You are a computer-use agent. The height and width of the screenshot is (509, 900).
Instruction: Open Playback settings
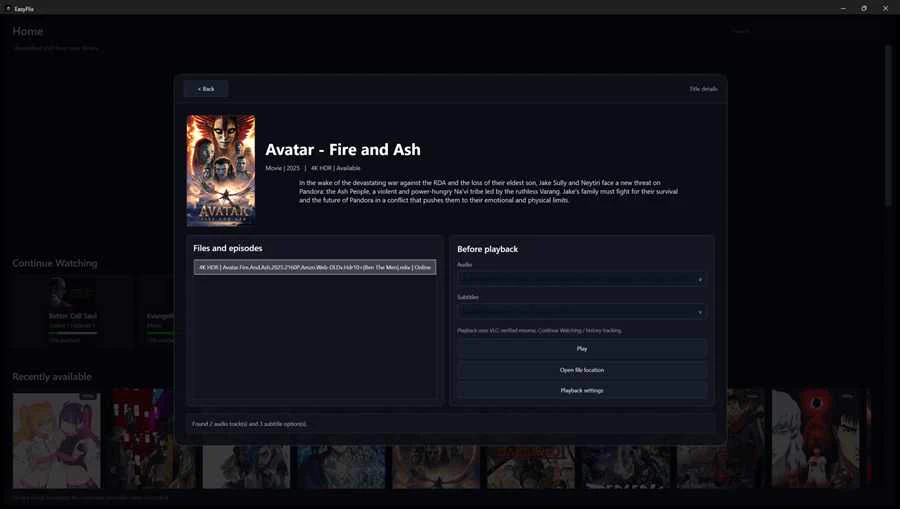point(581,390)
